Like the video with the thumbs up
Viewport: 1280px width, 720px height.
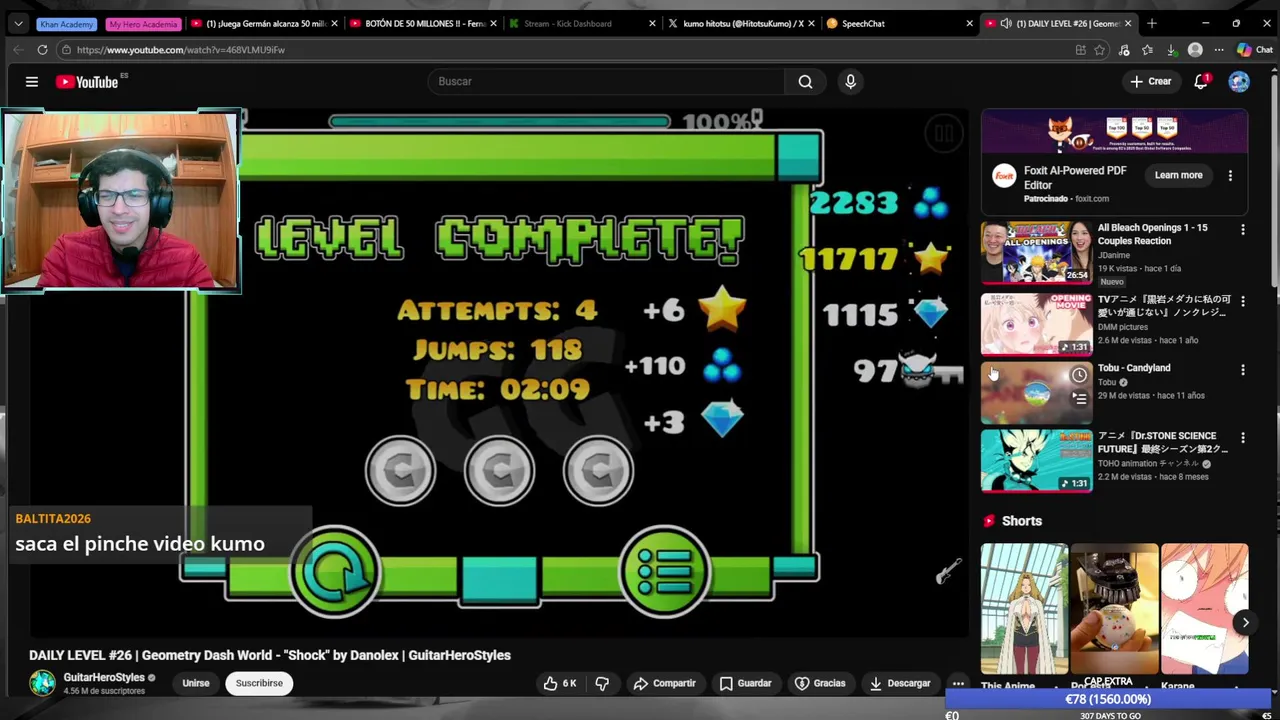tap(560, 683)
